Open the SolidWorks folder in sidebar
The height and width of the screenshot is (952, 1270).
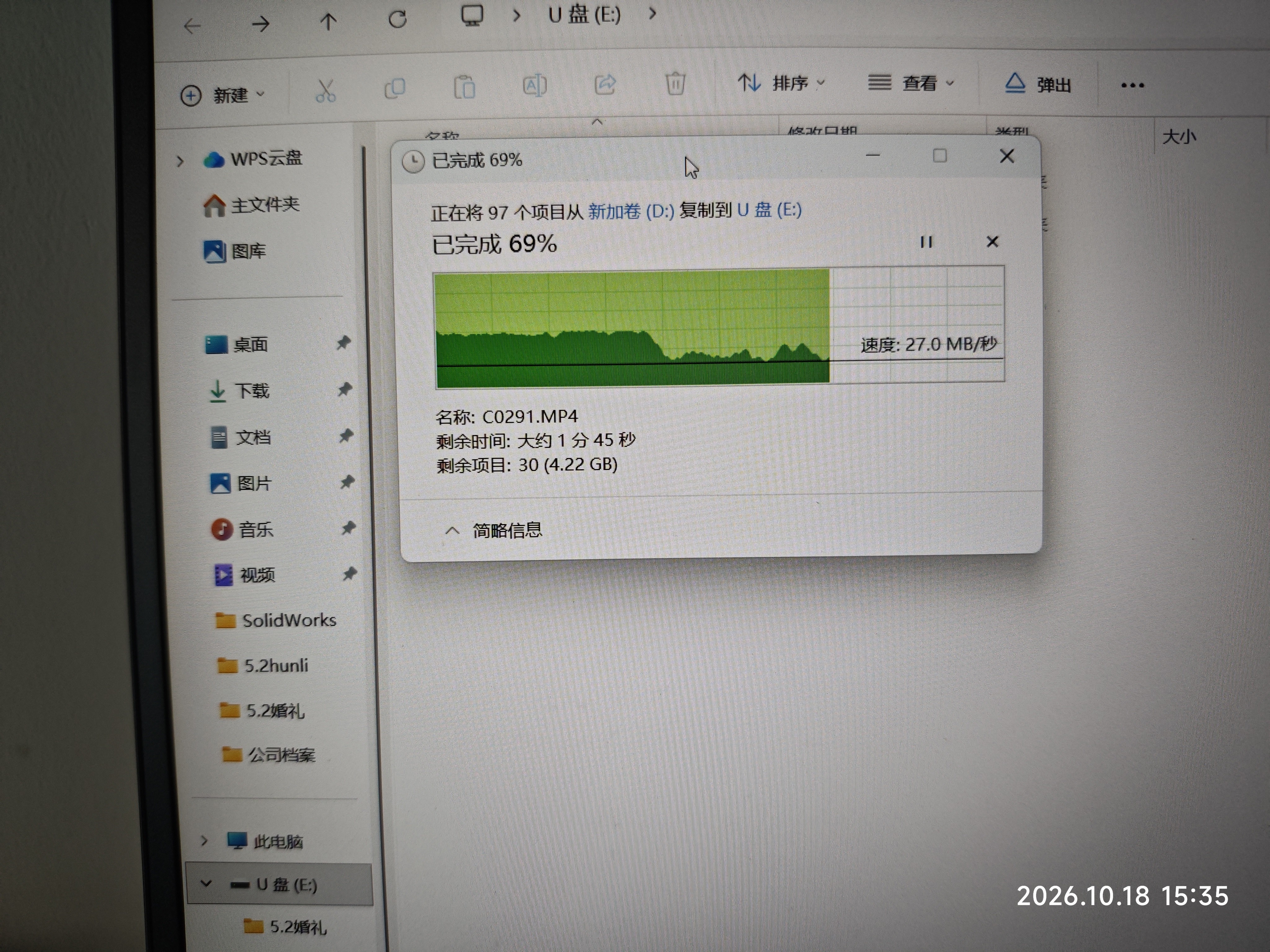[x=276, y=620]
